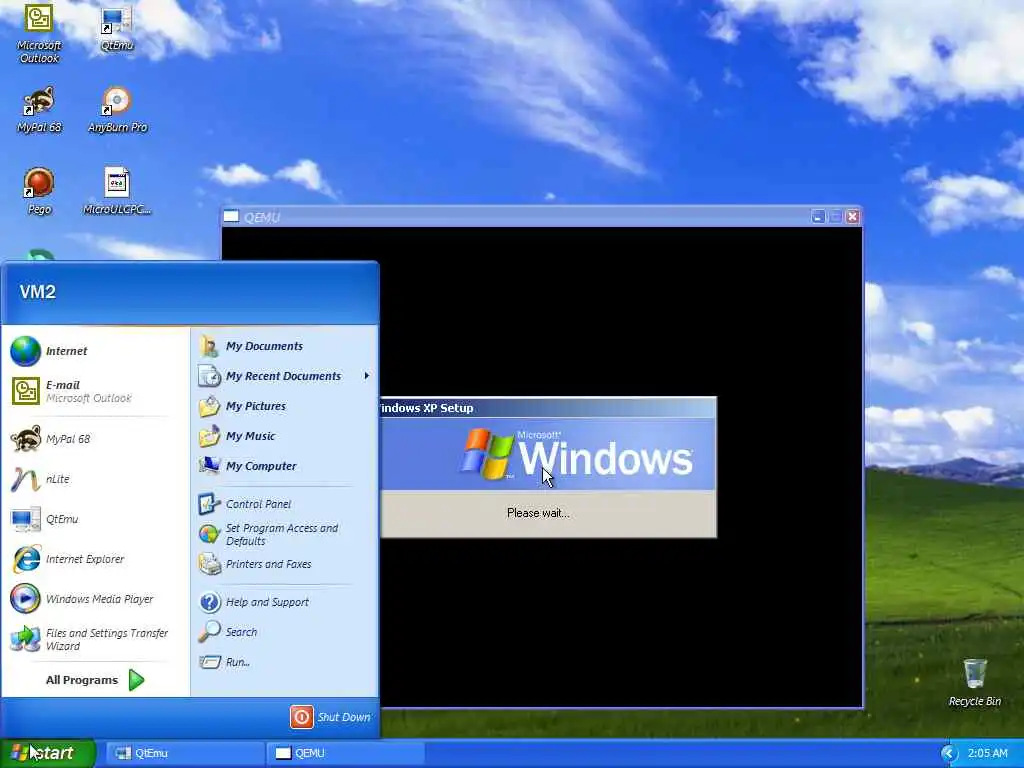Click the Shut Down button
The width and height of the screenshot is (1024, 768).
click(330, 717)
